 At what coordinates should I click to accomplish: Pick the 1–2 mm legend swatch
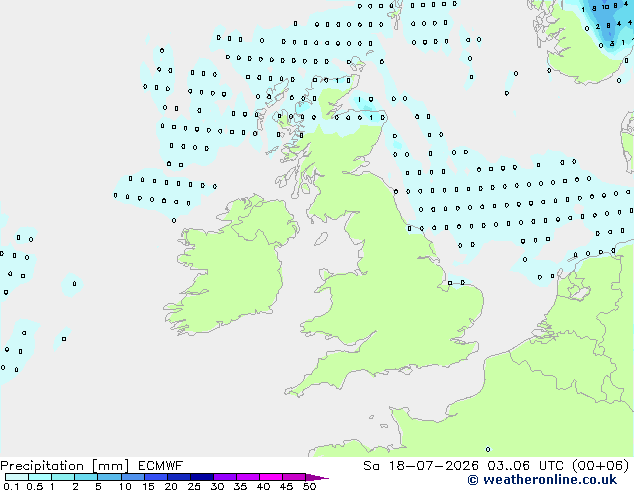click(63, 477)
